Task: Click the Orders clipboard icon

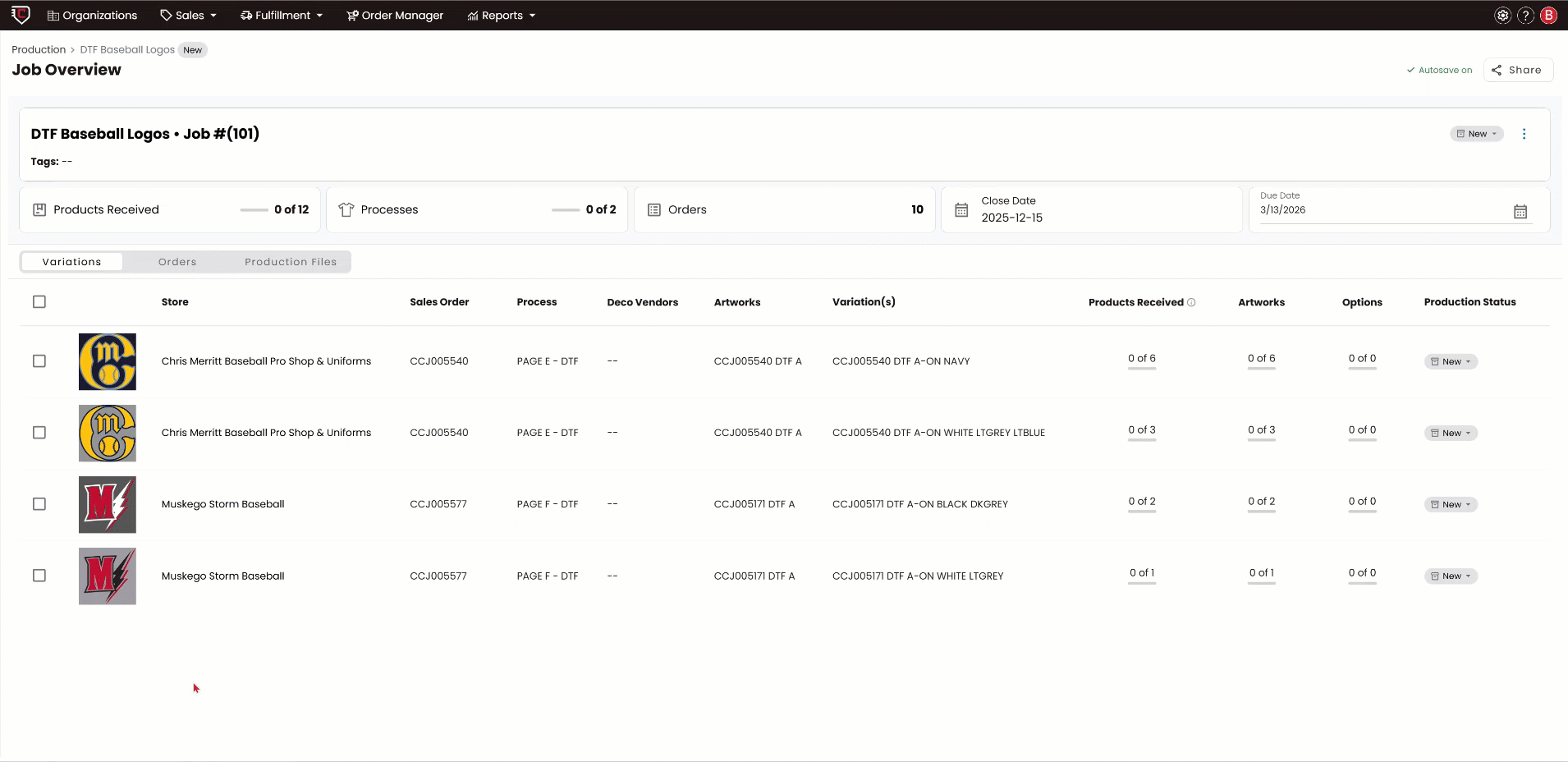Action: (x=653, y=209)
